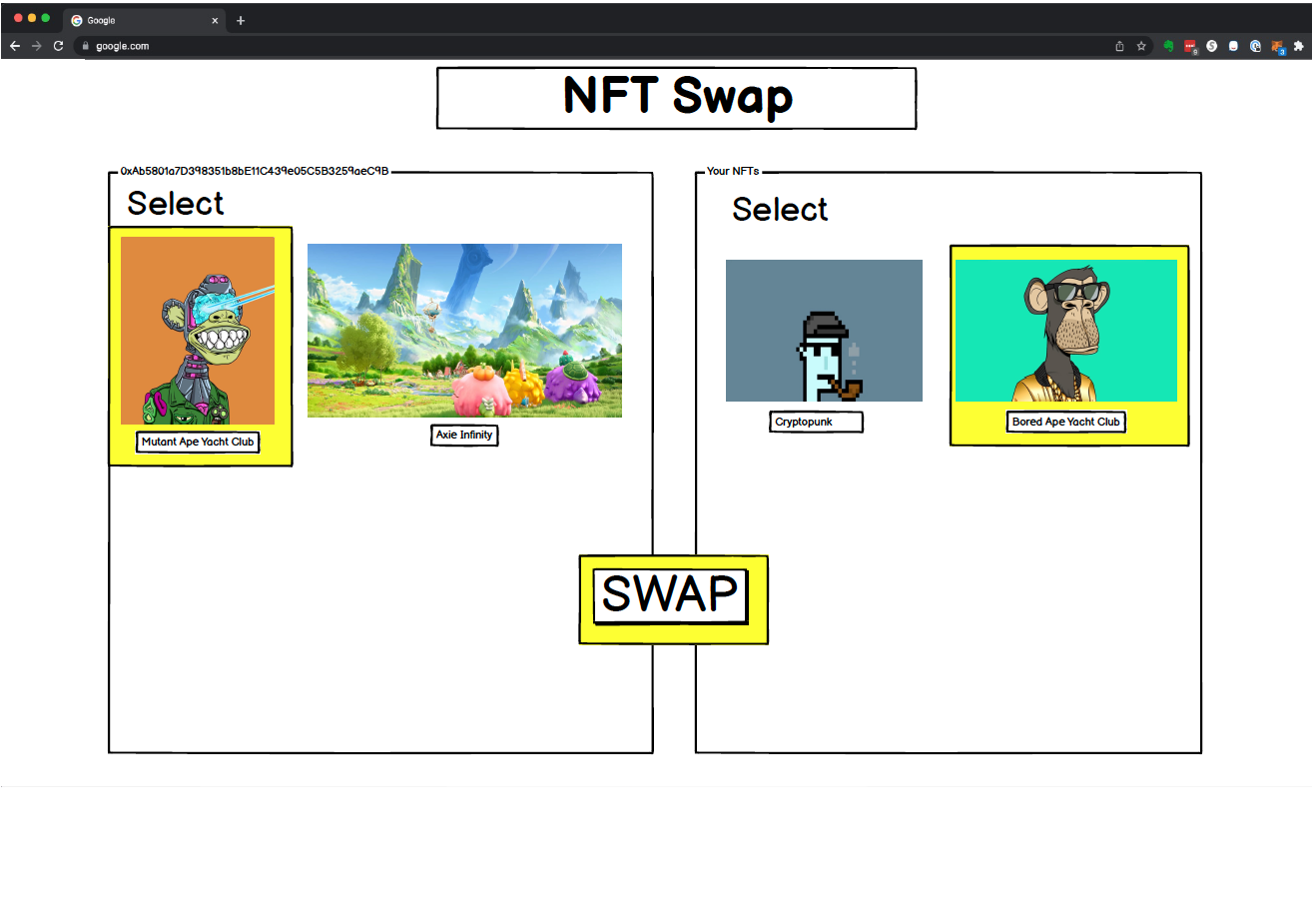Open a new tab with the plus button
Viewport: 1316px width, 924px height.
tap(241, 20)
